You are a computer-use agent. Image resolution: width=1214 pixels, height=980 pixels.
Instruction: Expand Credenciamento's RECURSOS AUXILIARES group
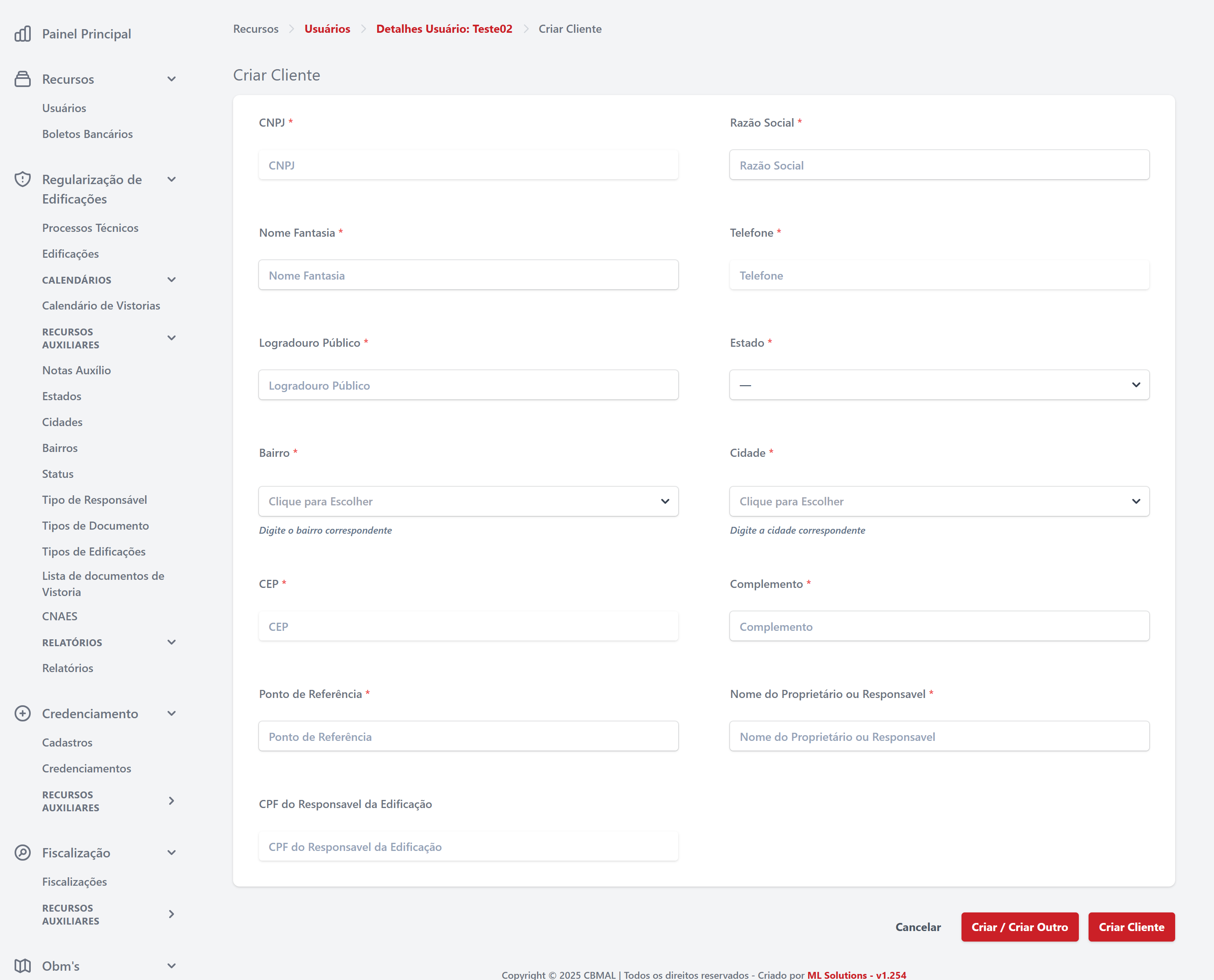[172, 800]
